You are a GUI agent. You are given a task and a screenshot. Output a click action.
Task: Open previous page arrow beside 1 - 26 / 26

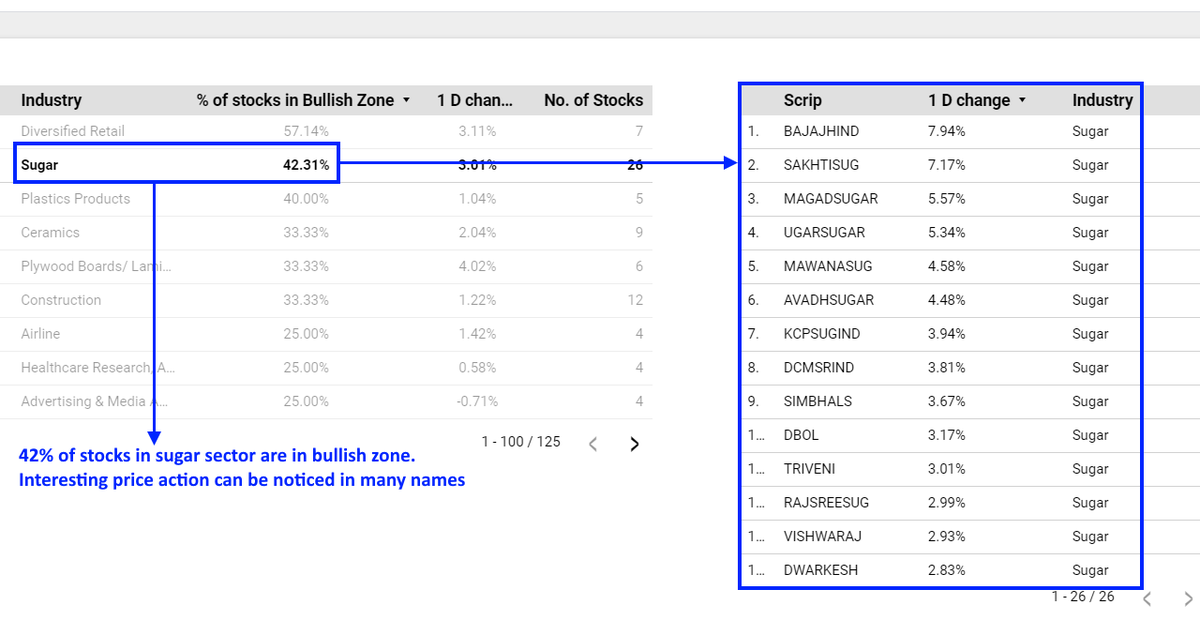click(1148, 599)
